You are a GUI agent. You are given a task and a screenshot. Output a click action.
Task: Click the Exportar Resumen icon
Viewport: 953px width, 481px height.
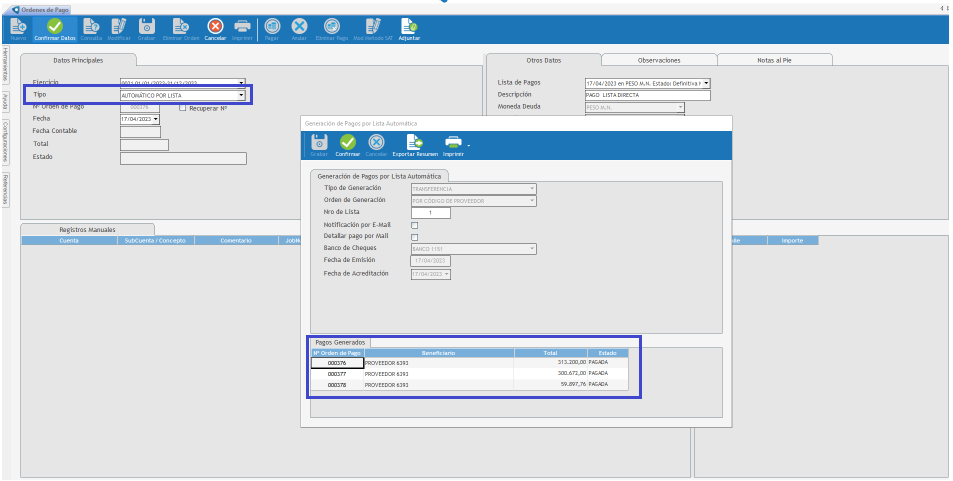pos(415,142)
